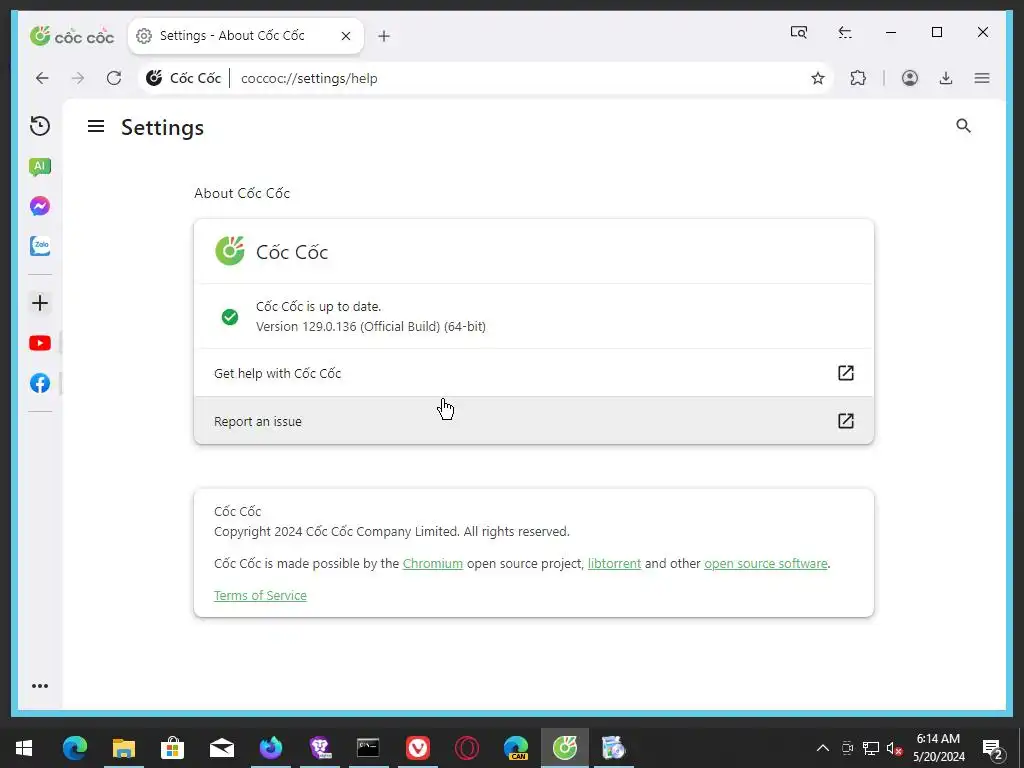Open the Extensions puzzle icon

858,78
